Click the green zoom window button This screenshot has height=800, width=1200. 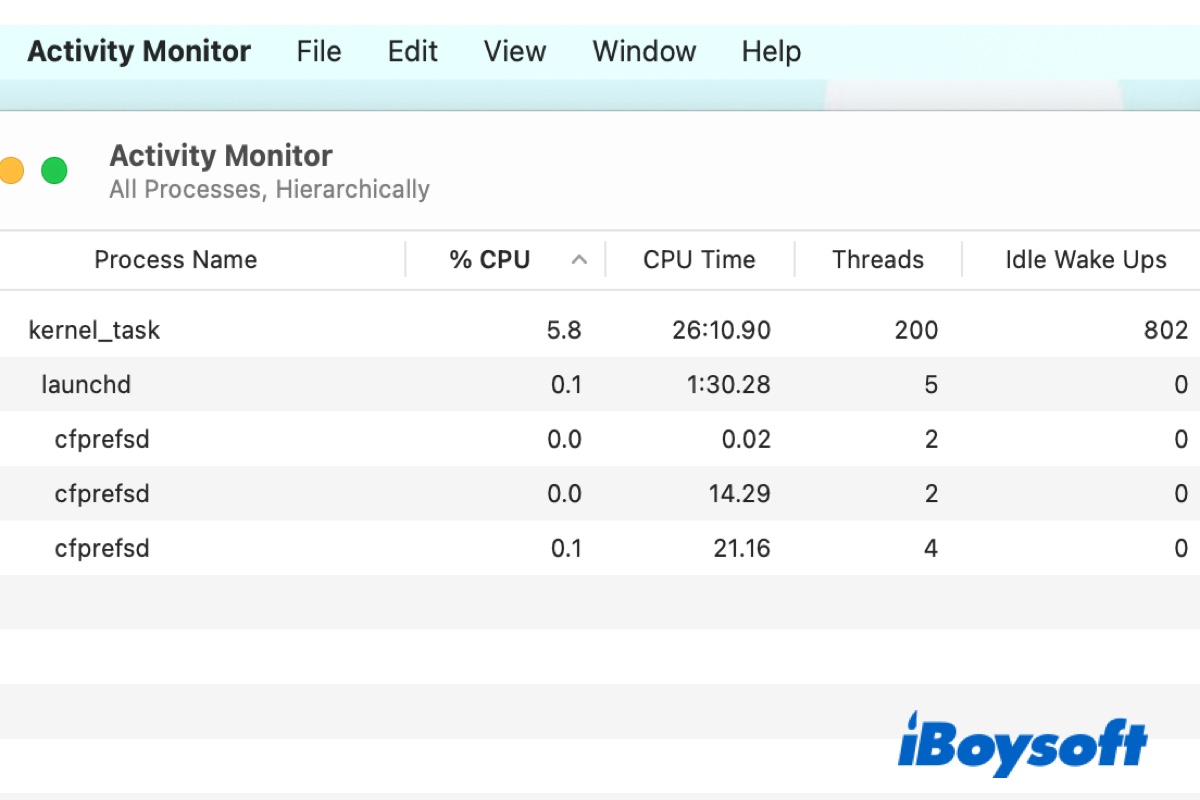[x=54, y=171]
